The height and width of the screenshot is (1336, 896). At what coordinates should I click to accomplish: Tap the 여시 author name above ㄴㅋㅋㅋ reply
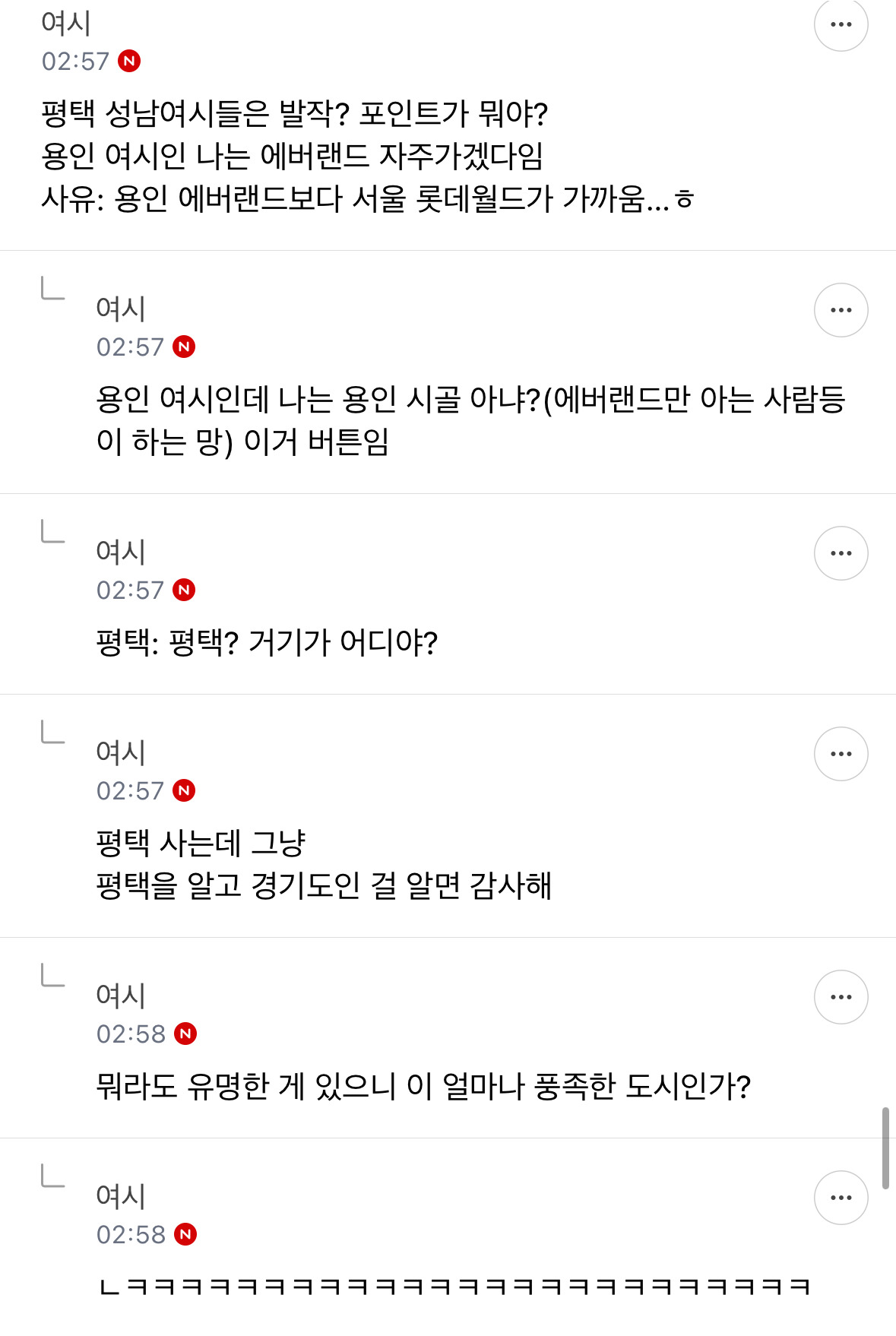[121, 1196]
